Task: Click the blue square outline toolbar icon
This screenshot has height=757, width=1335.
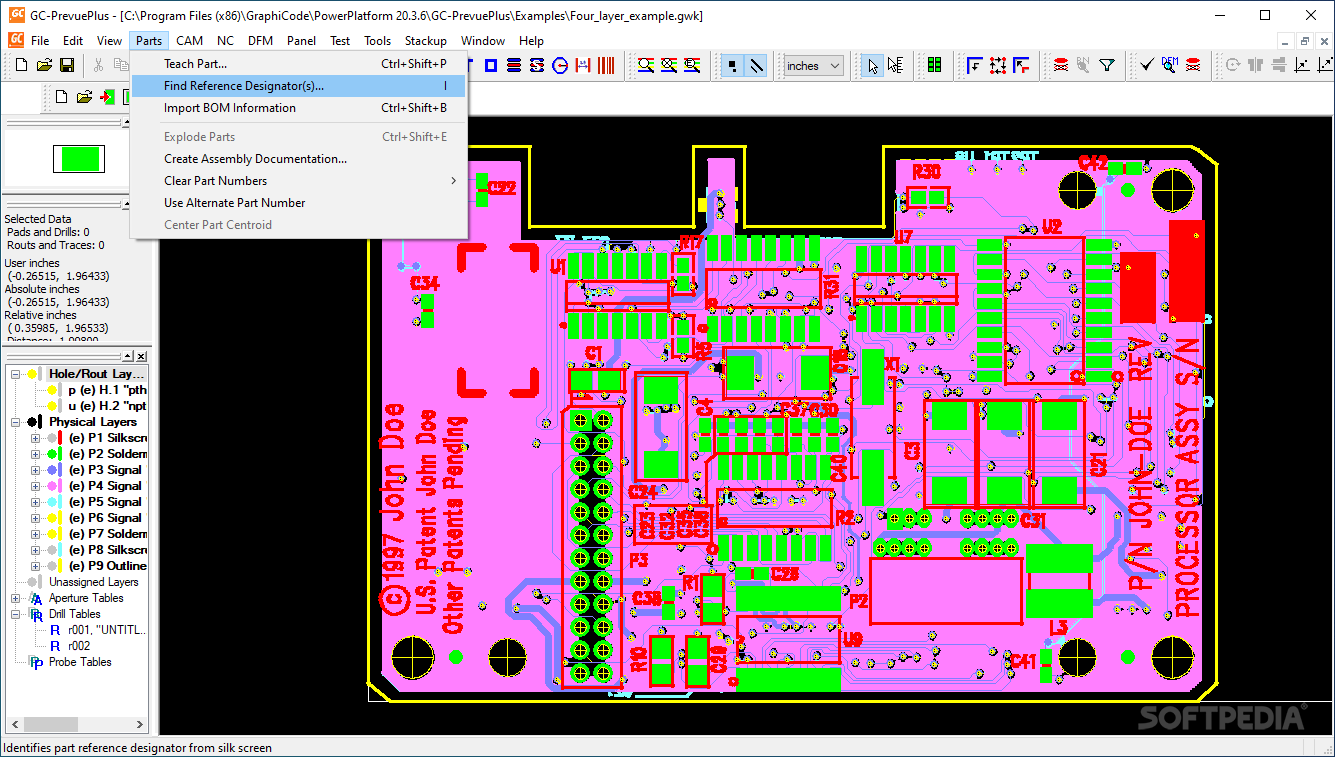Action: (x=491, y=66)
